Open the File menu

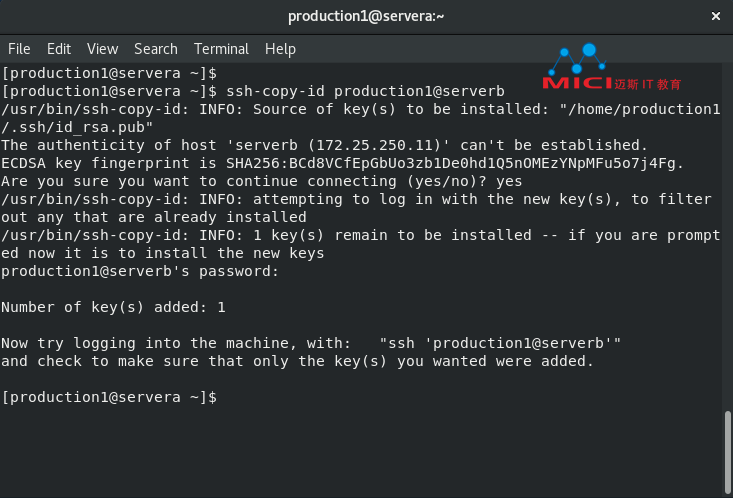click(x=19, y=49)
